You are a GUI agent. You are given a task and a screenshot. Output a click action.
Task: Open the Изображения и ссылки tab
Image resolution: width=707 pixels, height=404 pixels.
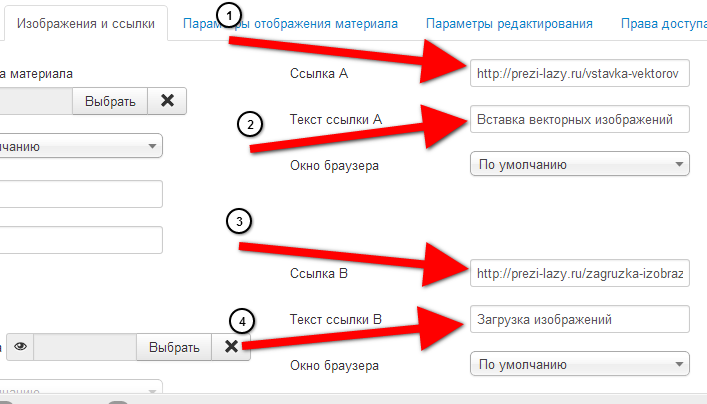[x=85, y=23]
